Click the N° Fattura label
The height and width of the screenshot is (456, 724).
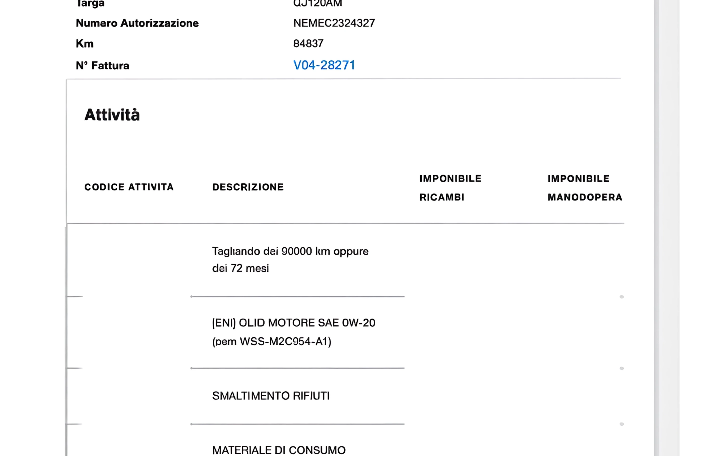click(x=102, y=65)
